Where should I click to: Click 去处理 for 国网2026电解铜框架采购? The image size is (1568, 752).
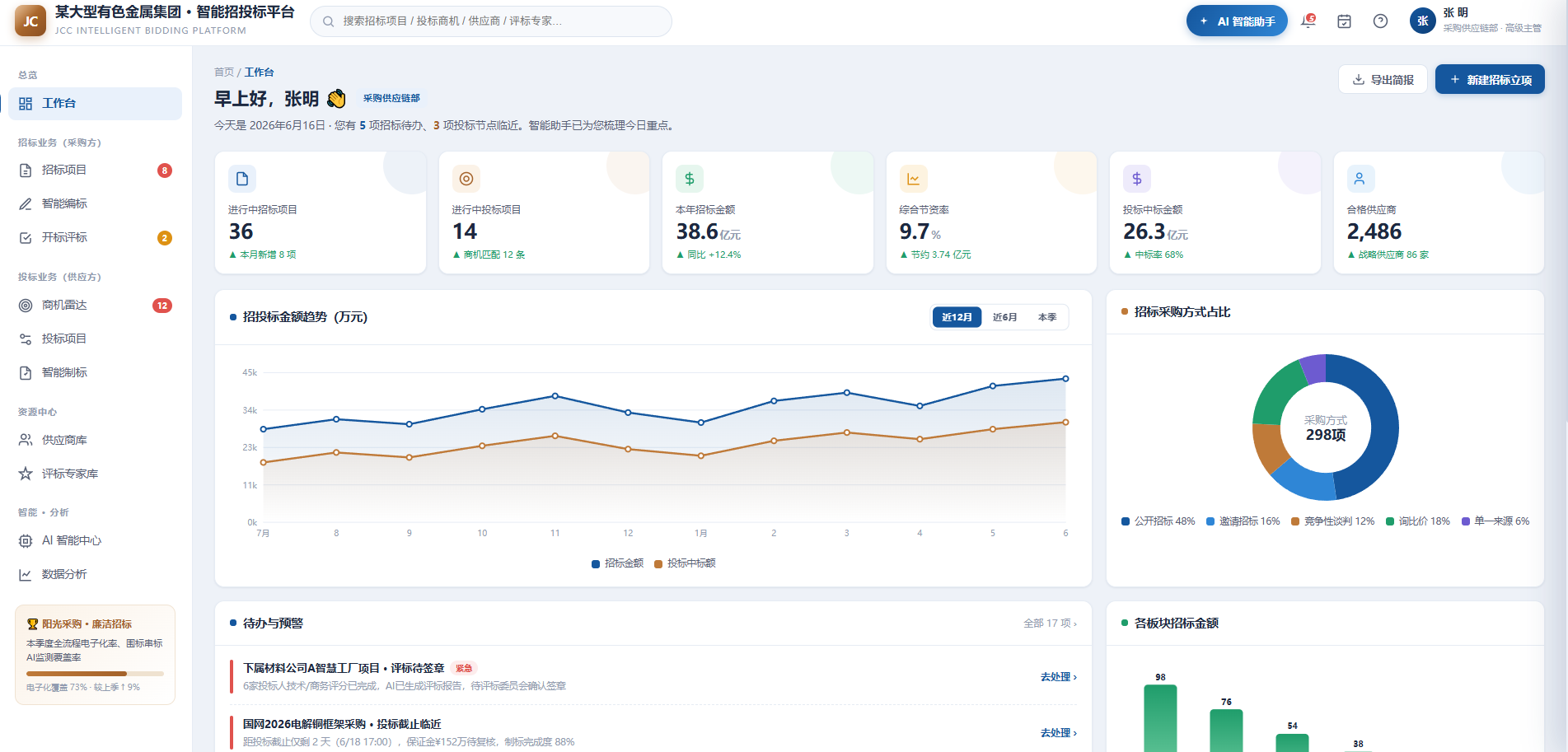(1059, 733)
